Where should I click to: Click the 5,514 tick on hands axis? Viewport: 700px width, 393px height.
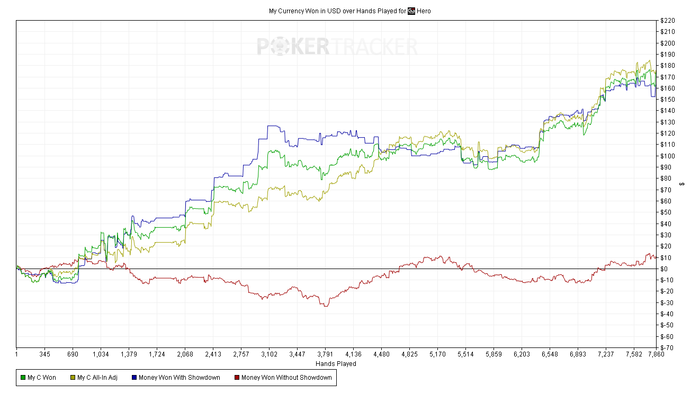pos(465,354)
